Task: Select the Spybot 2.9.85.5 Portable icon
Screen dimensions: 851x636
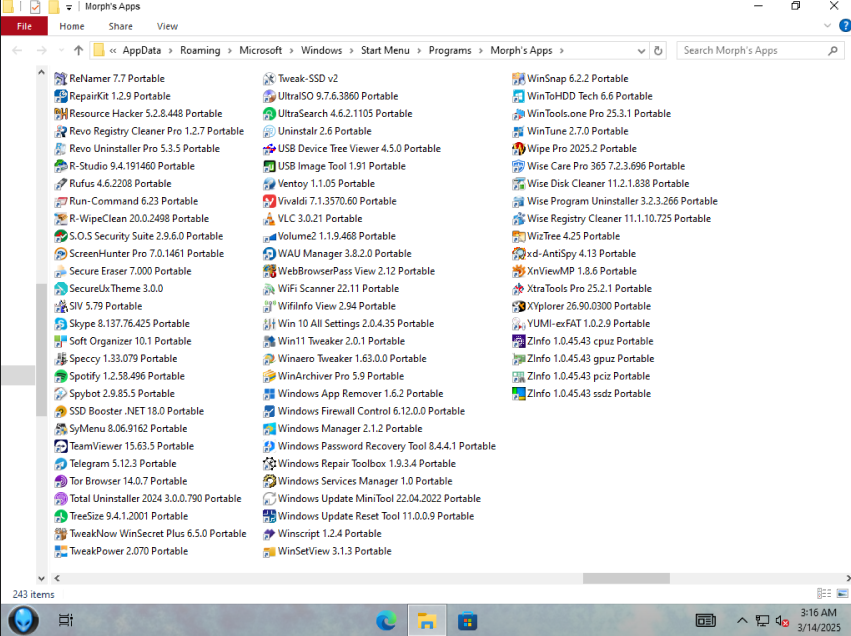Action: 61,394
